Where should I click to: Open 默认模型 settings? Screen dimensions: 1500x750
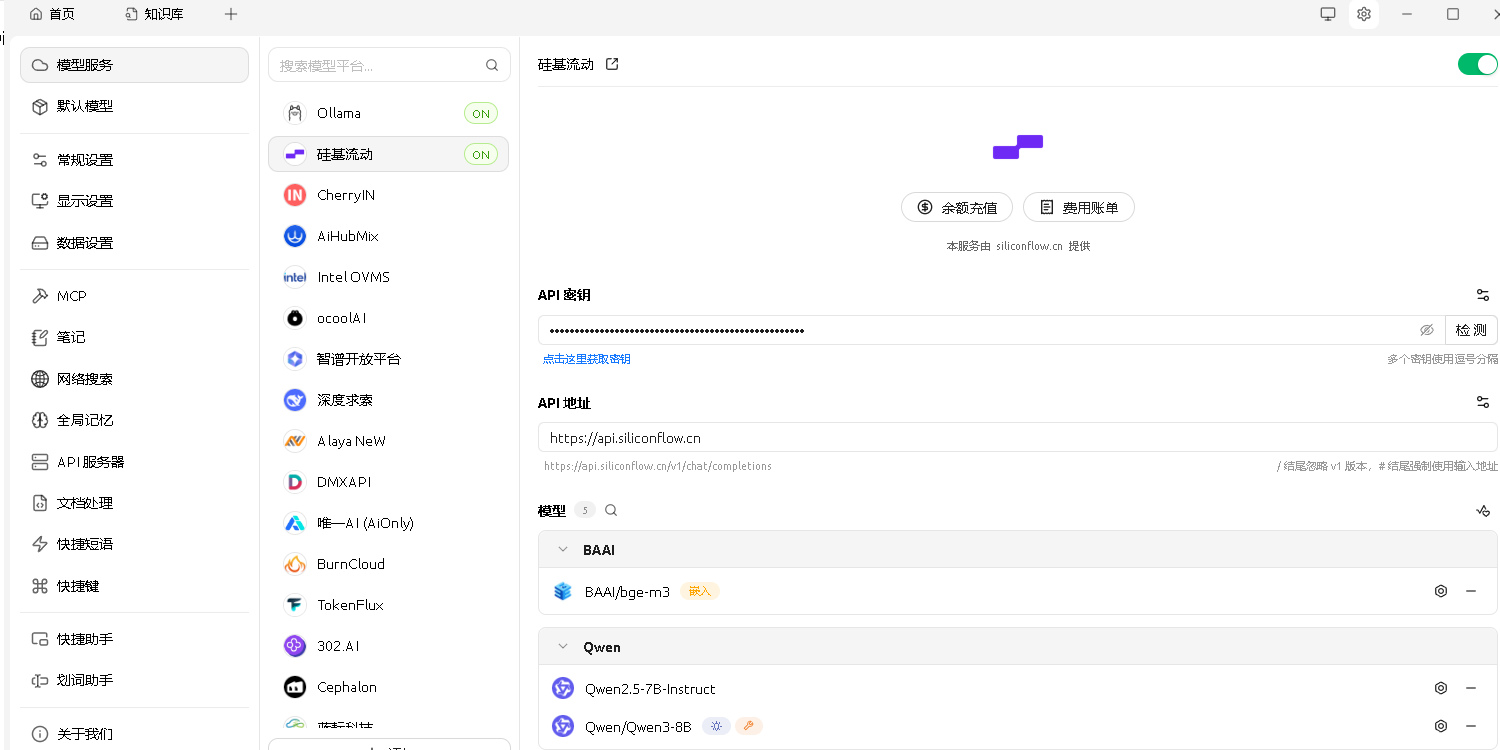point(134,106)
